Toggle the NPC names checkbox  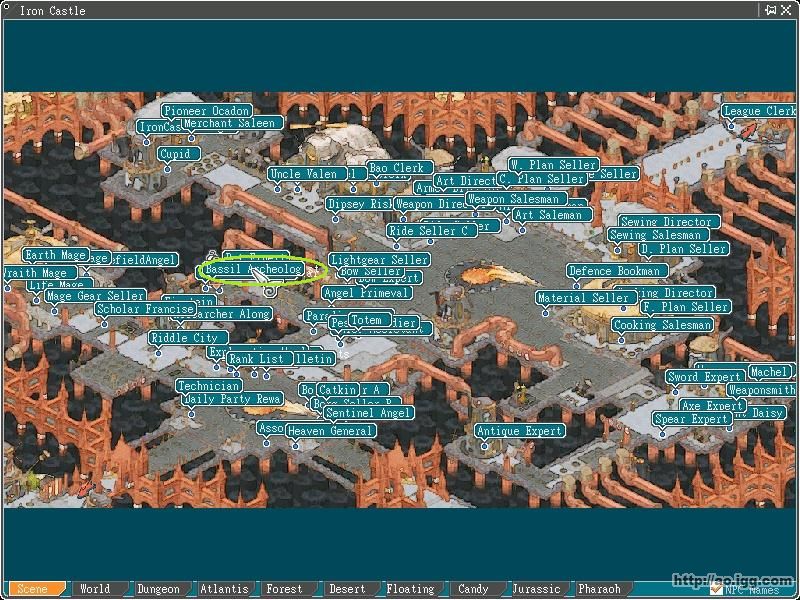tap(716, 590)
